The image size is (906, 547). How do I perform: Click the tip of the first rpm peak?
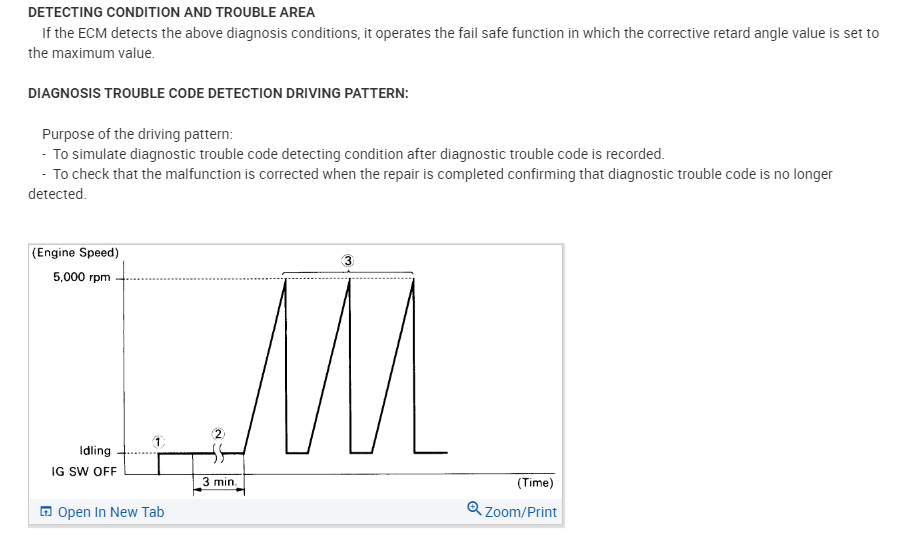pyautogui.click(x=285, y=279)
